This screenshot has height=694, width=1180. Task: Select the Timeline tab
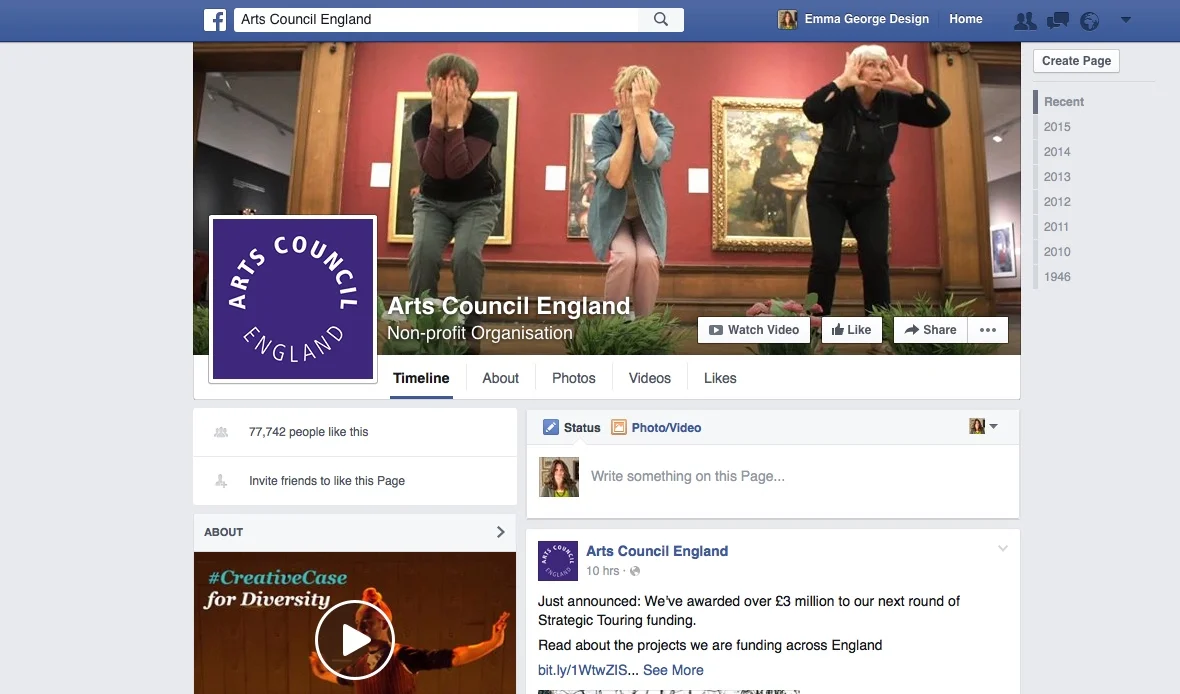pos(421,378)
